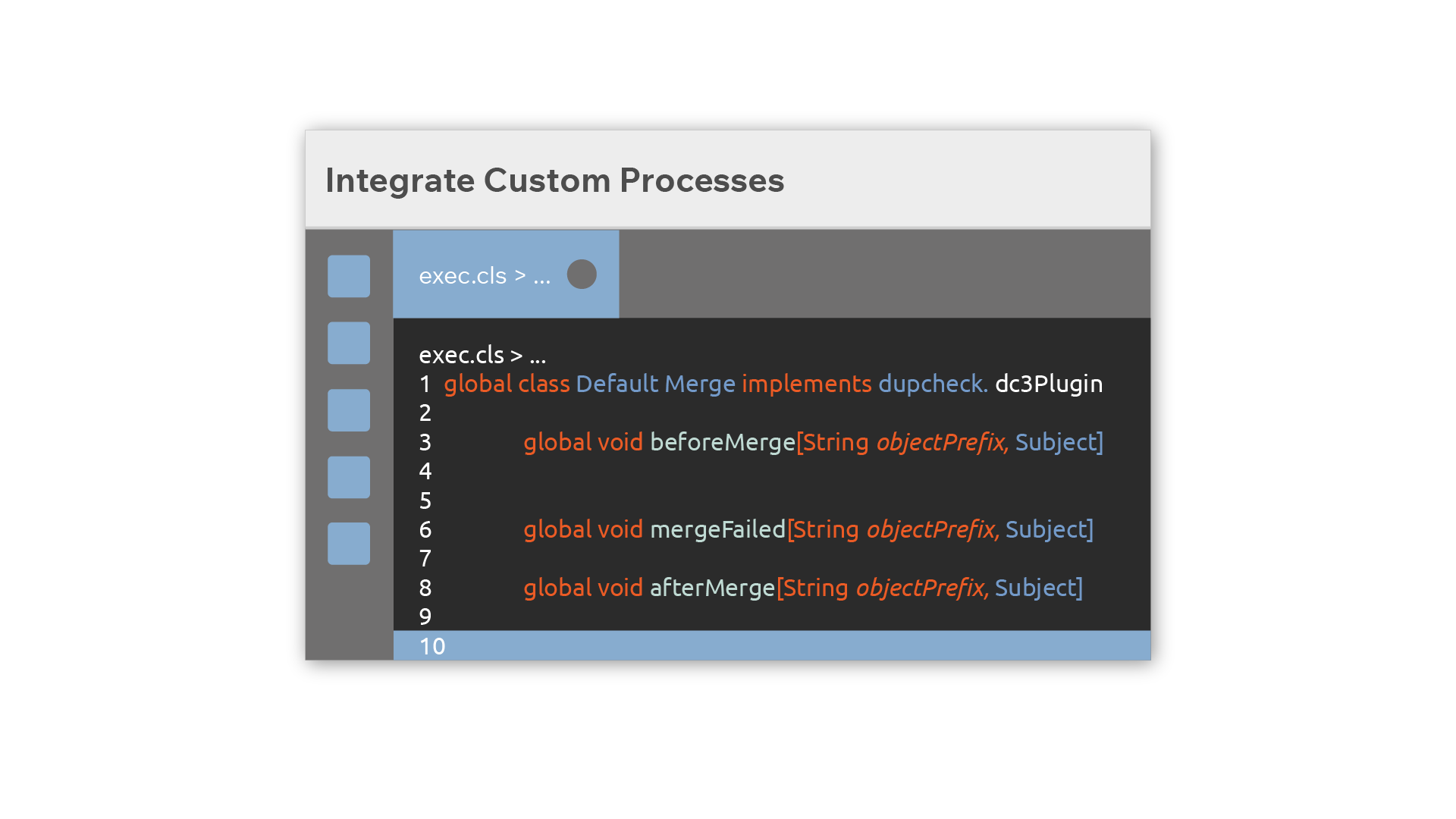
Task: Click the afterMerge method name
Action: tap(712, 588)
